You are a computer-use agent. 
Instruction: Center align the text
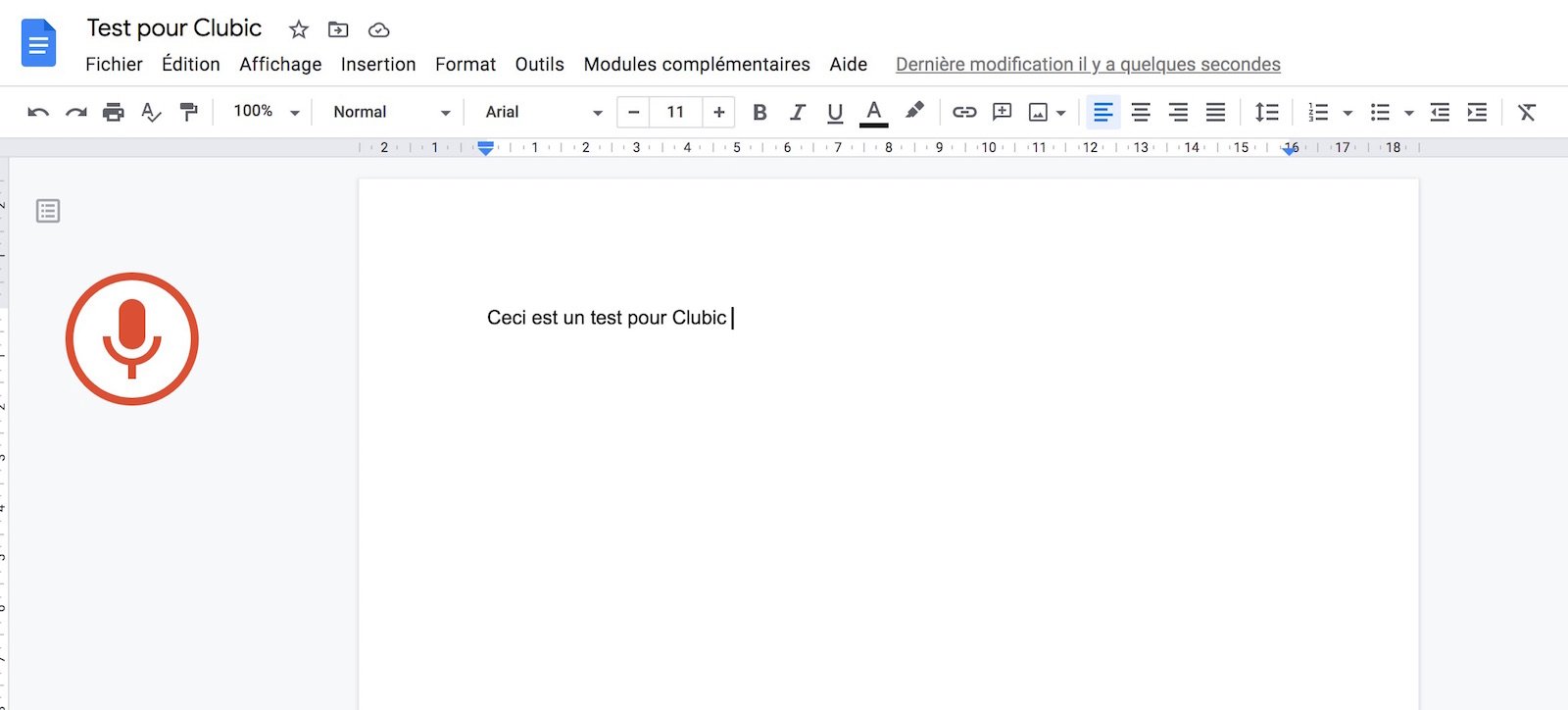tap(1141, 112)
